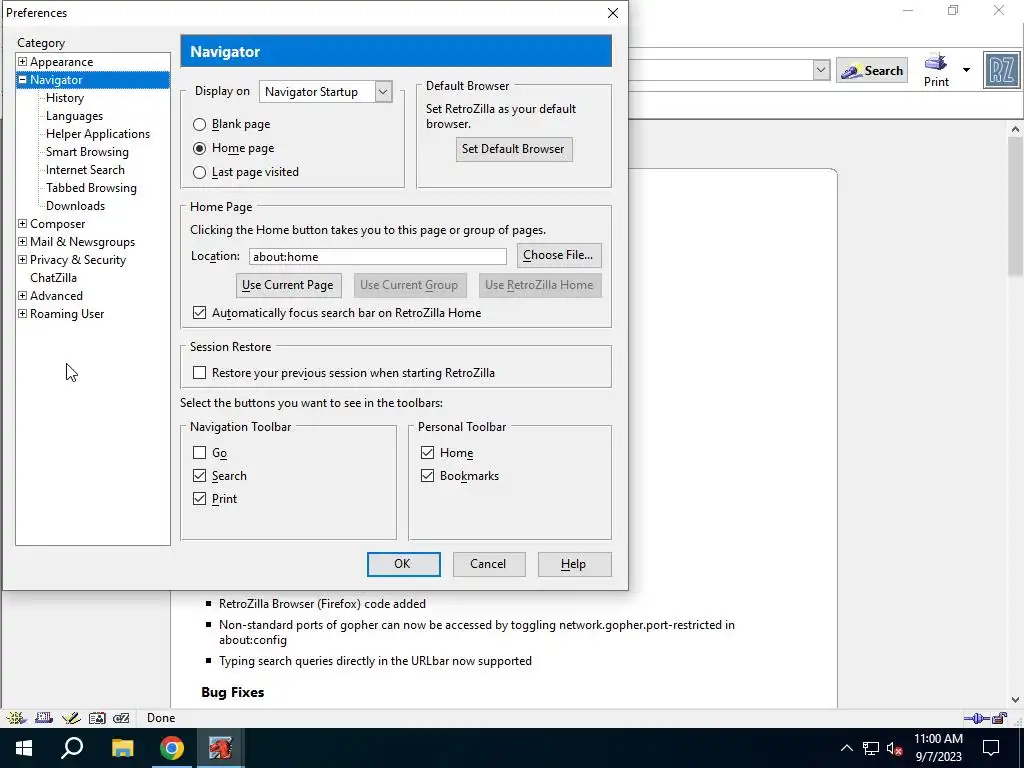Image resolution: width=1024 pixels, height=768 pixels.
Task: Click the Set Default Browser button
Action: coord(513,149)
